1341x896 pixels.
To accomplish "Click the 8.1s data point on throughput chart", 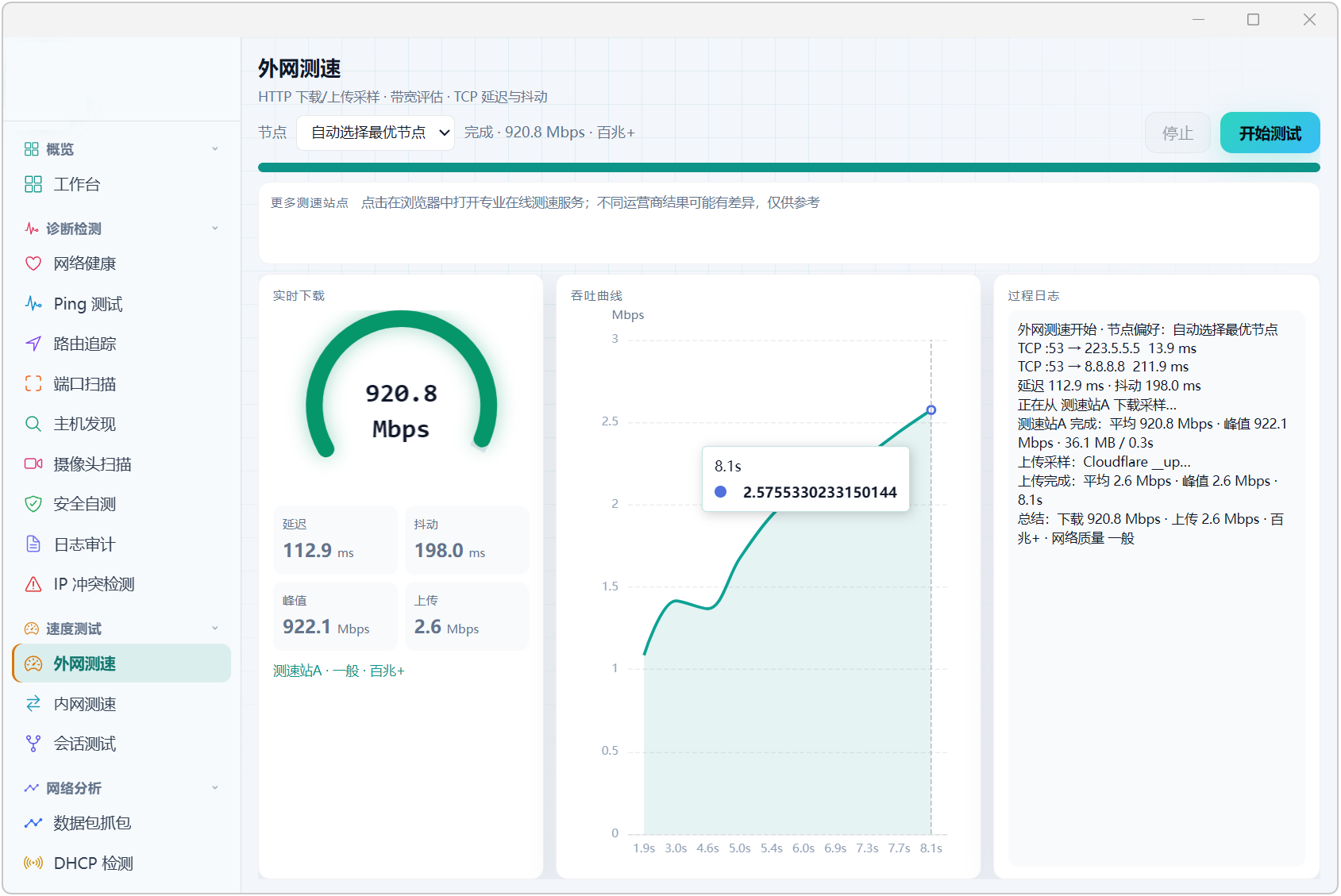I will point(931,410).
